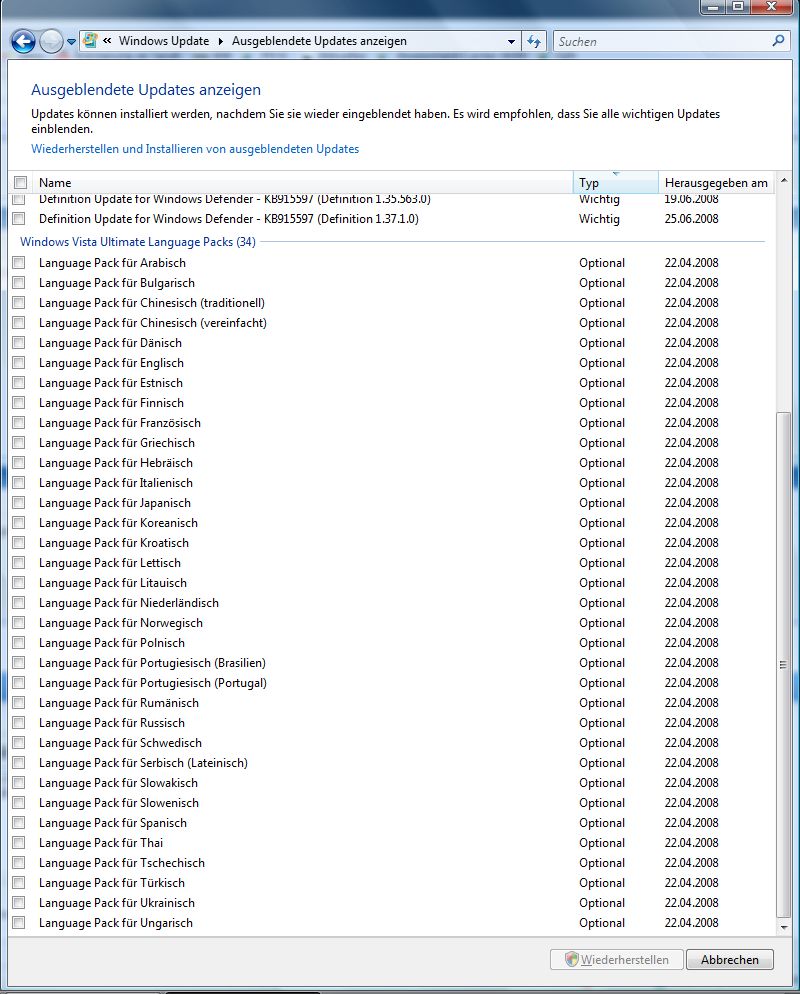Click the refresh icon next to address bar
Screen dimensions: 800x994
click(534, 42)
